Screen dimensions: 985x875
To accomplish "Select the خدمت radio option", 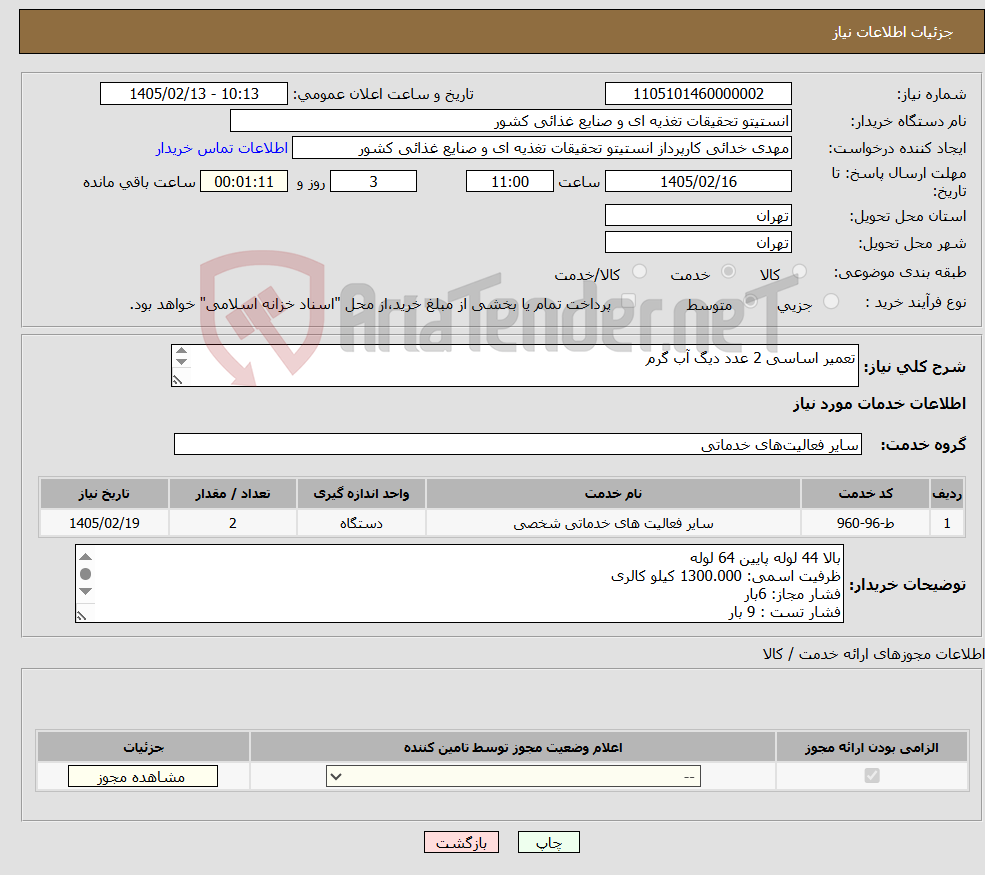I will coord(729,271).
